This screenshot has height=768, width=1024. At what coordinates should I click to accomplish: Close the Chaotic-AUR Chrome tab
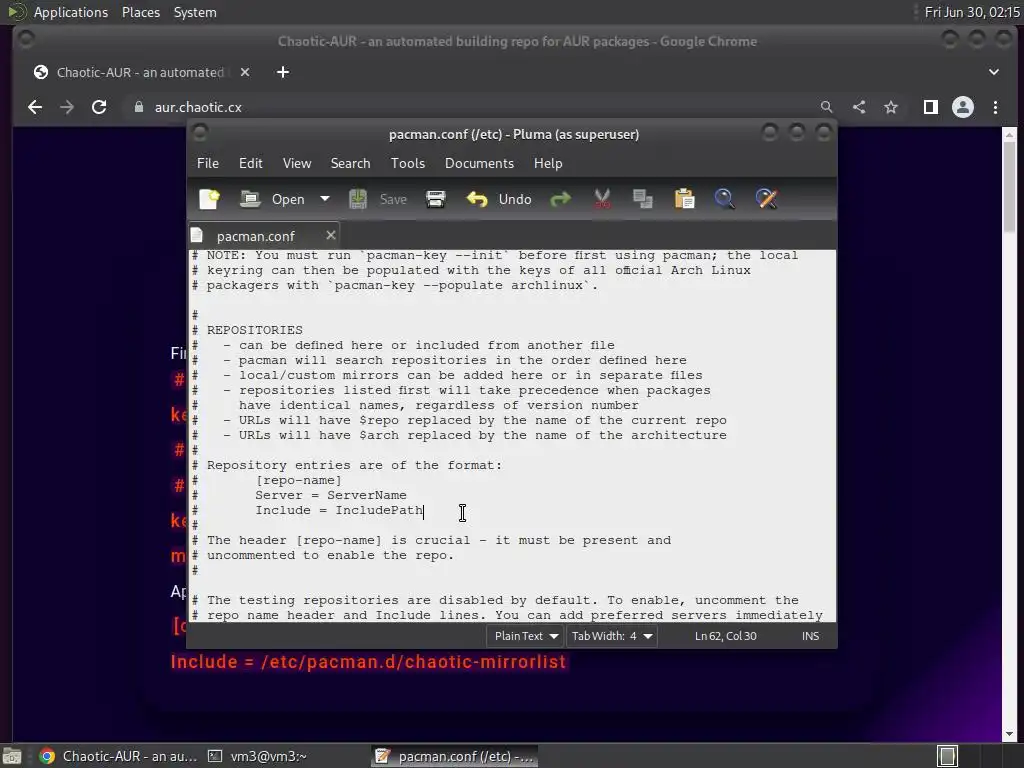pos(245,72)
